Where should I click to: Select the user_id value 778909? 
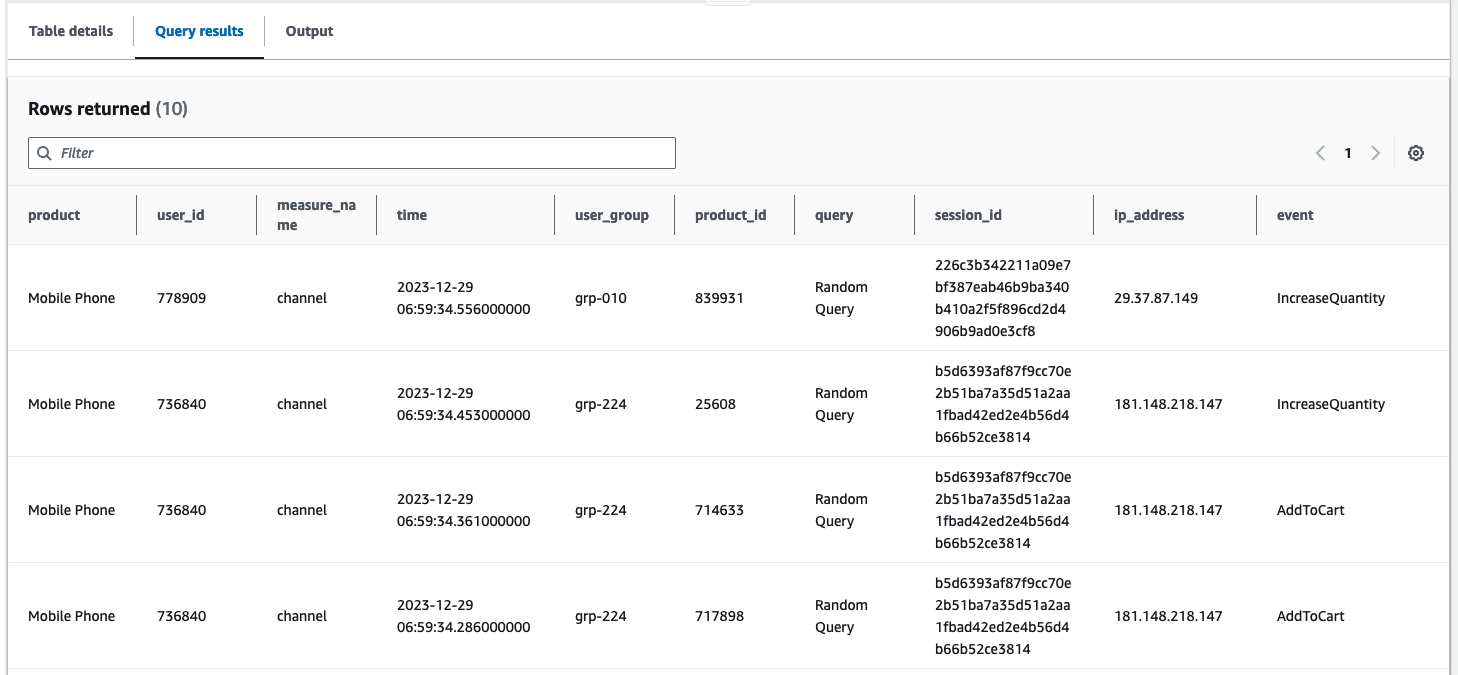pos(181,297)
